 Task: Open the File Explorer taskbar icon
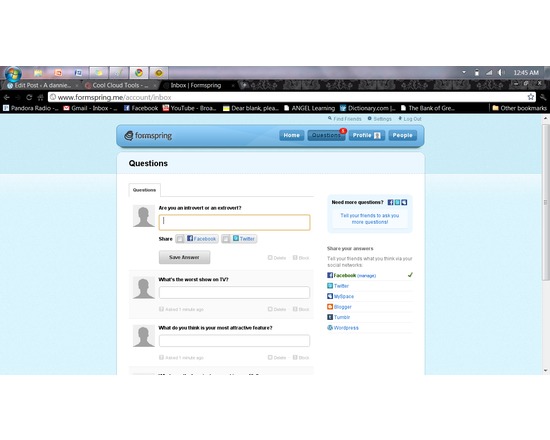(x=38, y=73)
